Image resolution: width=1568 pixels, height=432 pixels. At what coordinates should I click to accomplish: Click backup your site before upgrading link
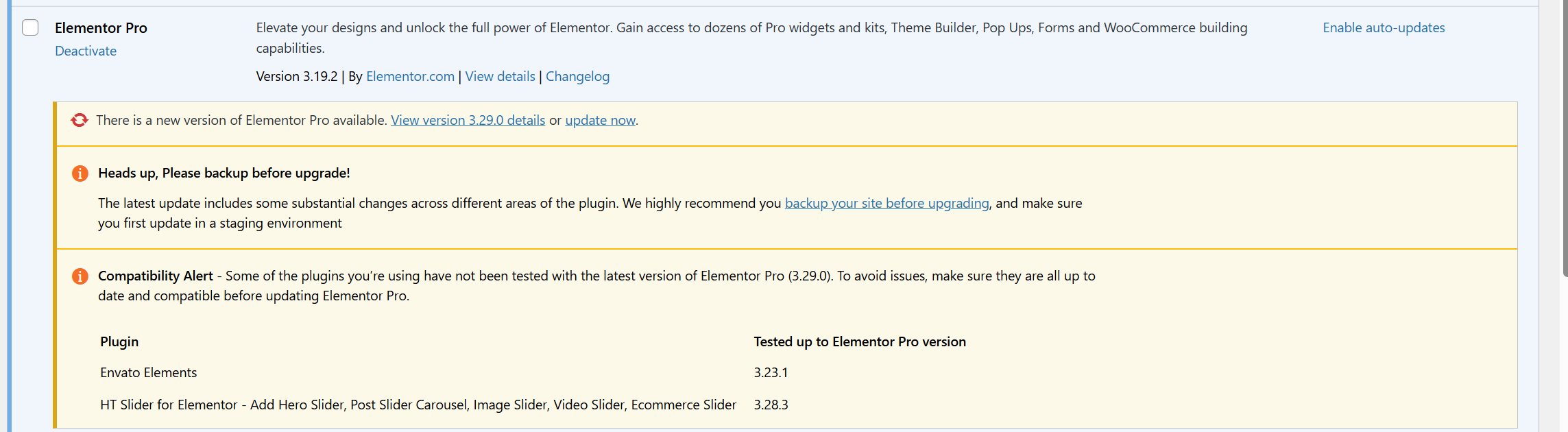pyautogui.click(x=886, y=203)
